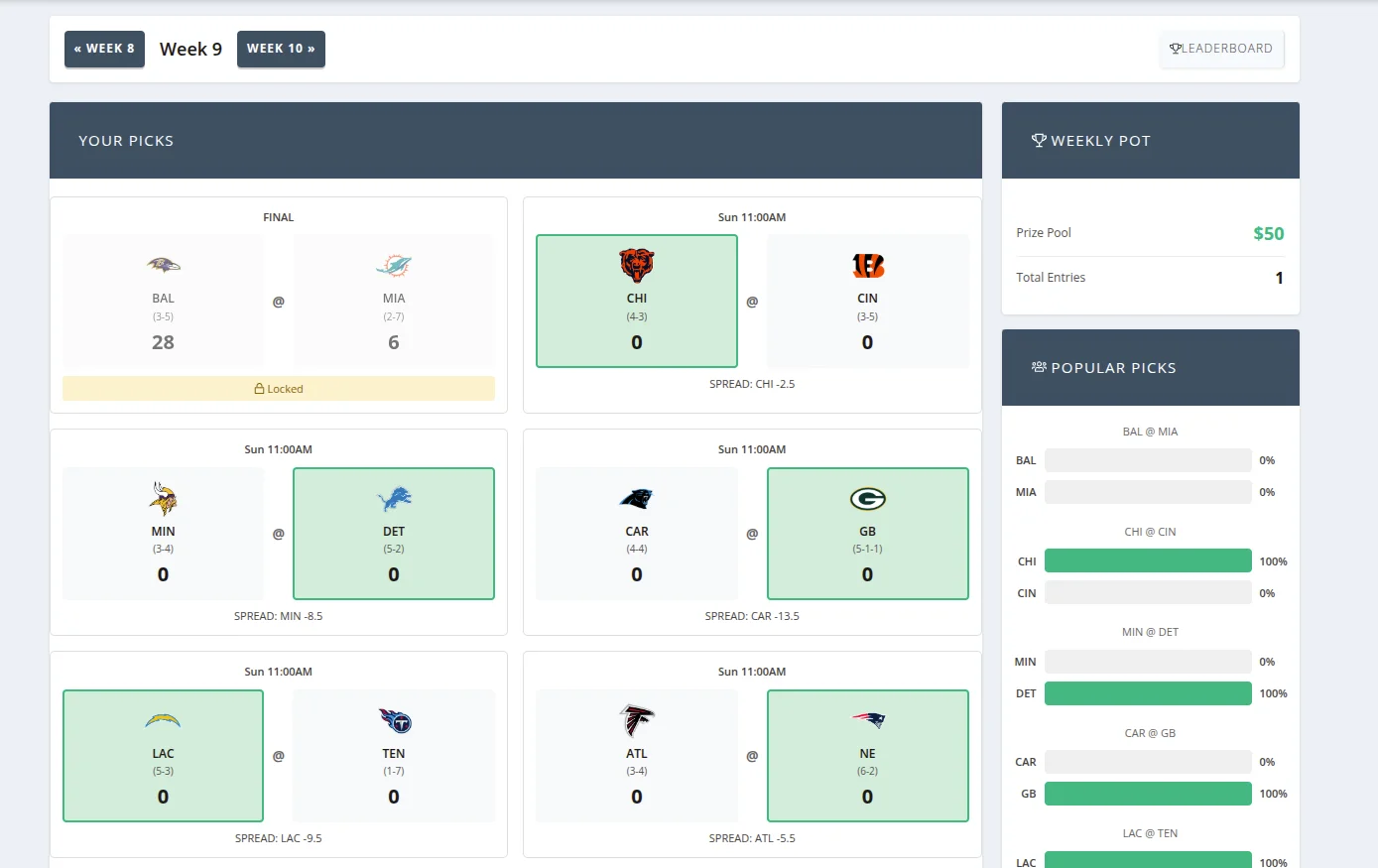Click the Los Angeles Chargers logo icon
The height and width of the screenshot is (868, 1378).
164,720
